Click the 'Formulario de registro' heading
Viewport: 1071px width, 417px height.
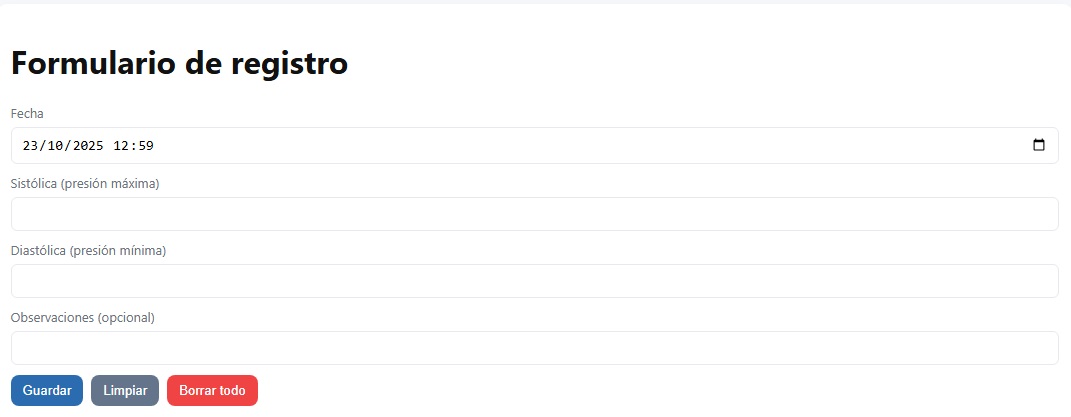pos(179,63)
